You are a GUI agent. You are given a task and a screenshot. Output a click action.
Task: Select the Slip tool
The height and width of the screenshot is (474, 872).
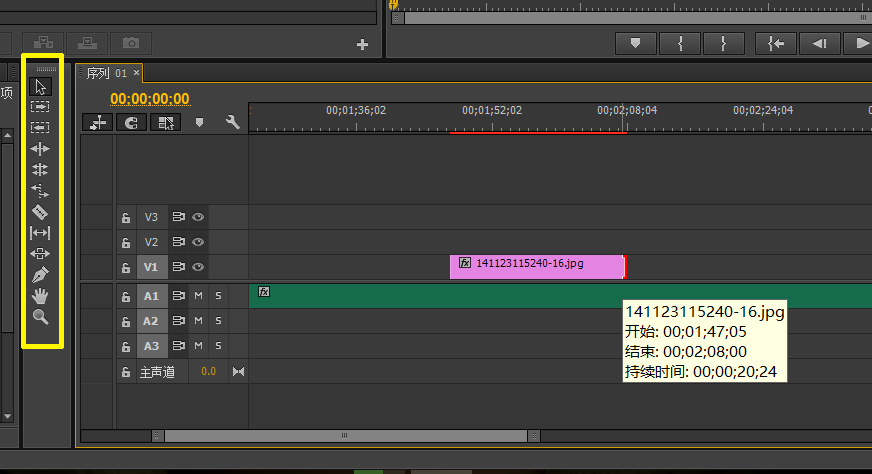pos(40,233)
